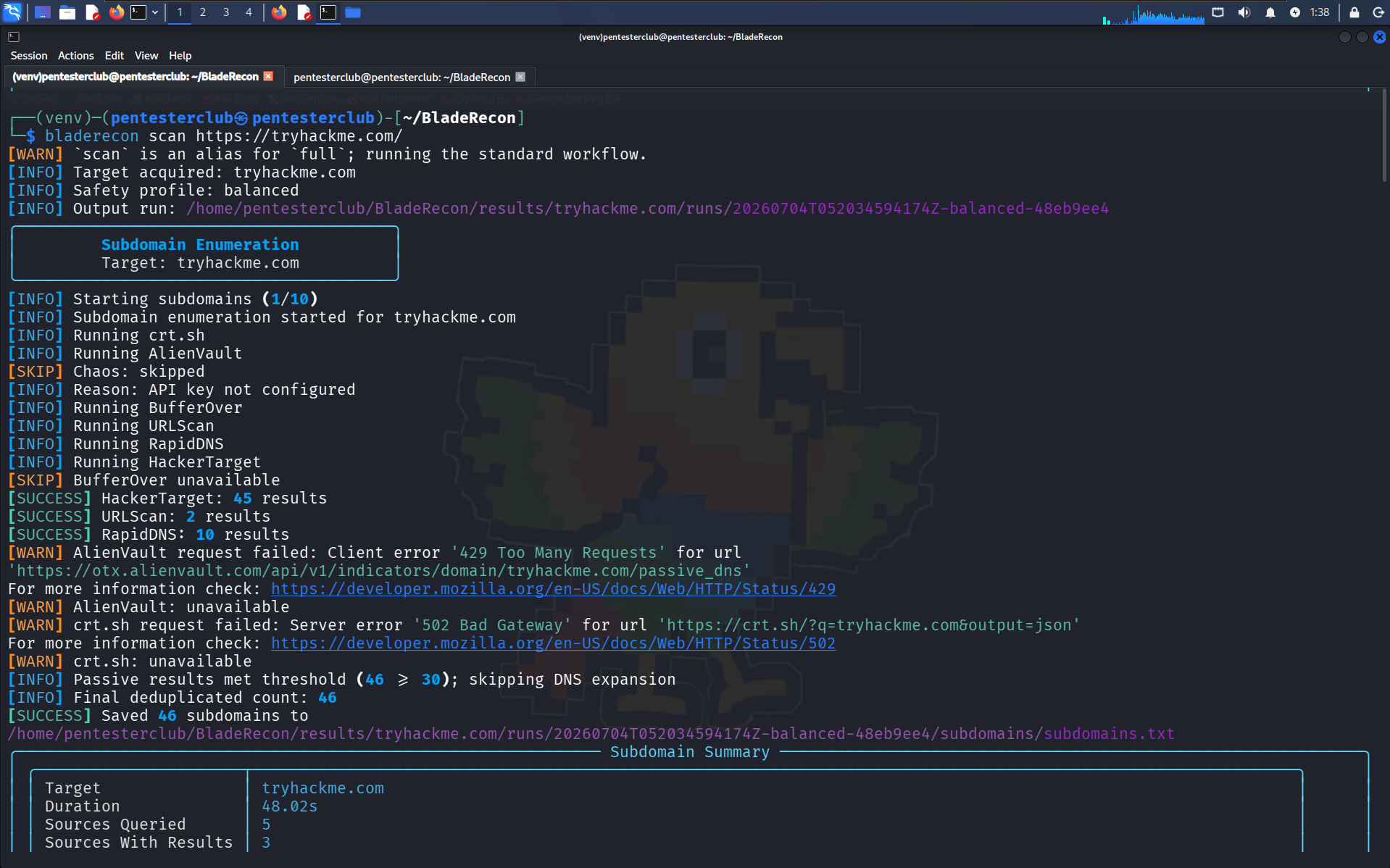This screenshot has height=868, width=1390.
Task: Switch to workspace 1
Action: point(180,12)
